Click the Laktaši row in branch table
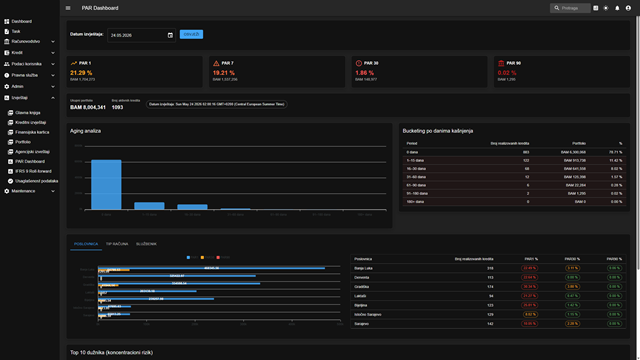 point(488,296)
